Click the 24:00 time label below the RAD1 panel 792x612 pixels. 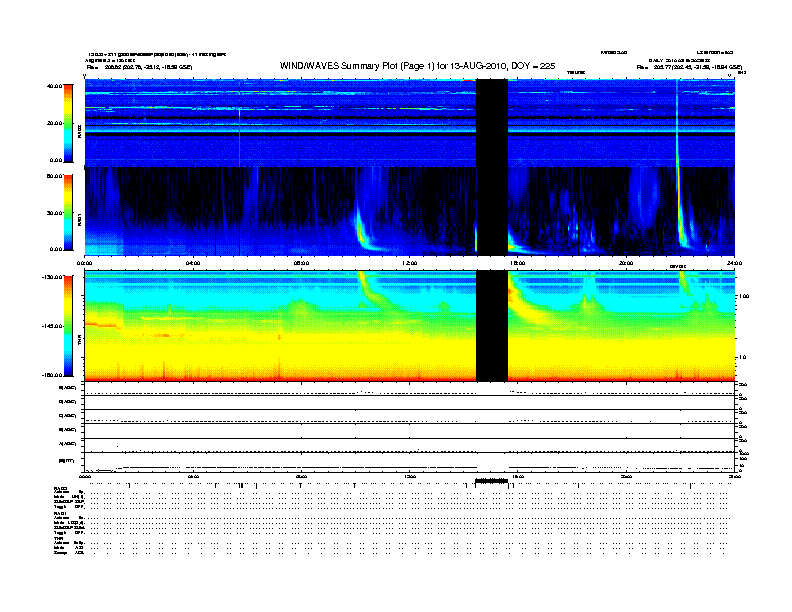(734, 263)
